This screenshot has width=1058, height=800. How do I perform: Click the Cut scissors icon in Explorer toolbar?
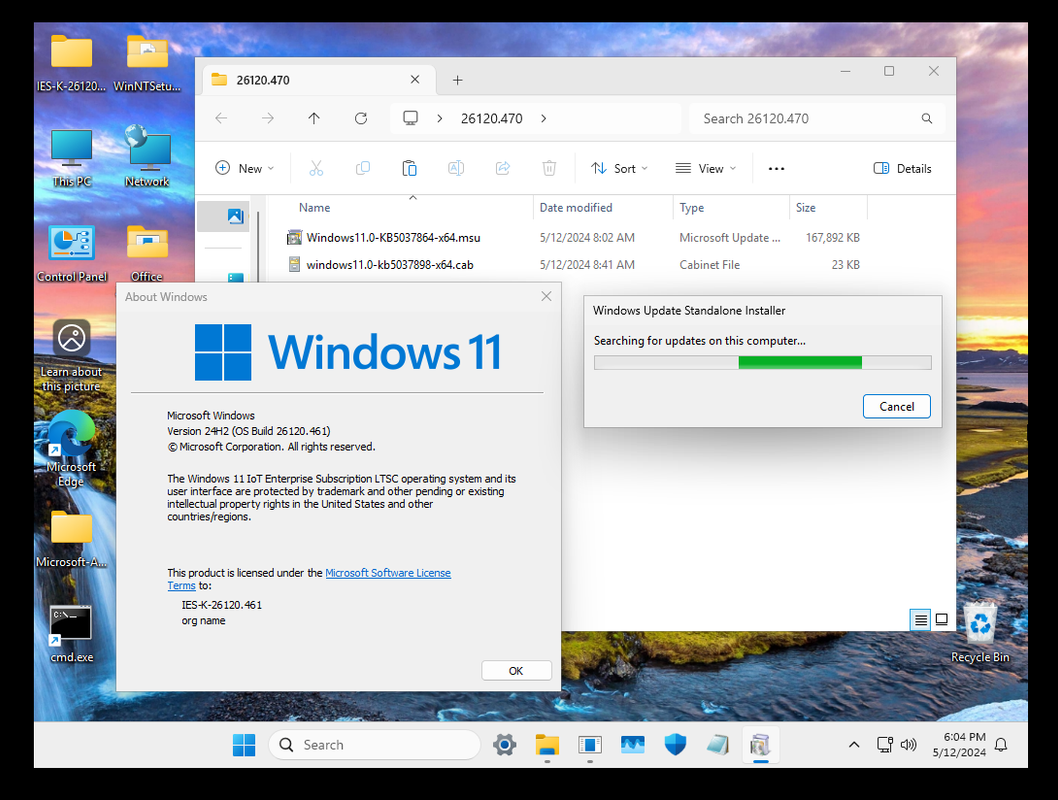[316, 168]
